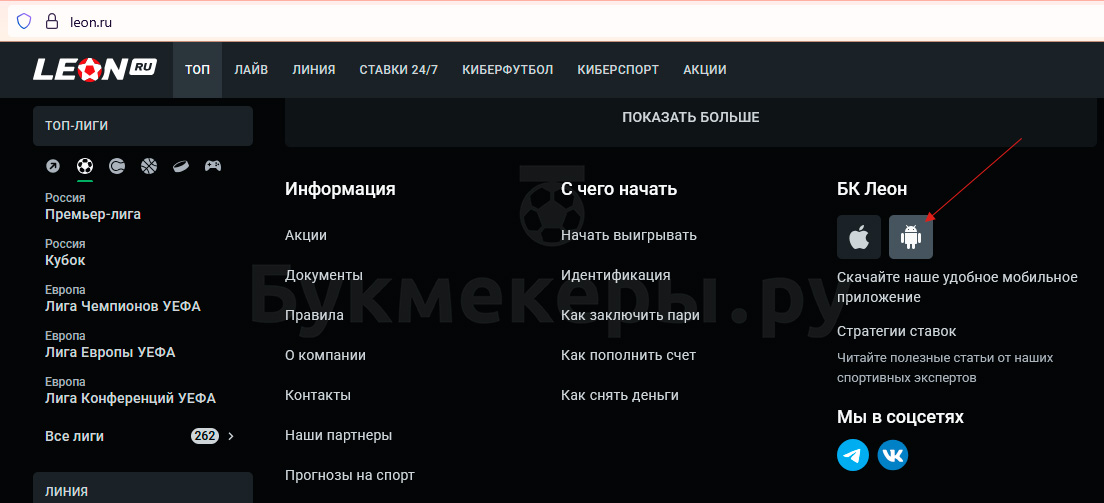This screenshot has width=1104, height=503.
Task: Select the basketball sport icon
Action: point(149,166)
